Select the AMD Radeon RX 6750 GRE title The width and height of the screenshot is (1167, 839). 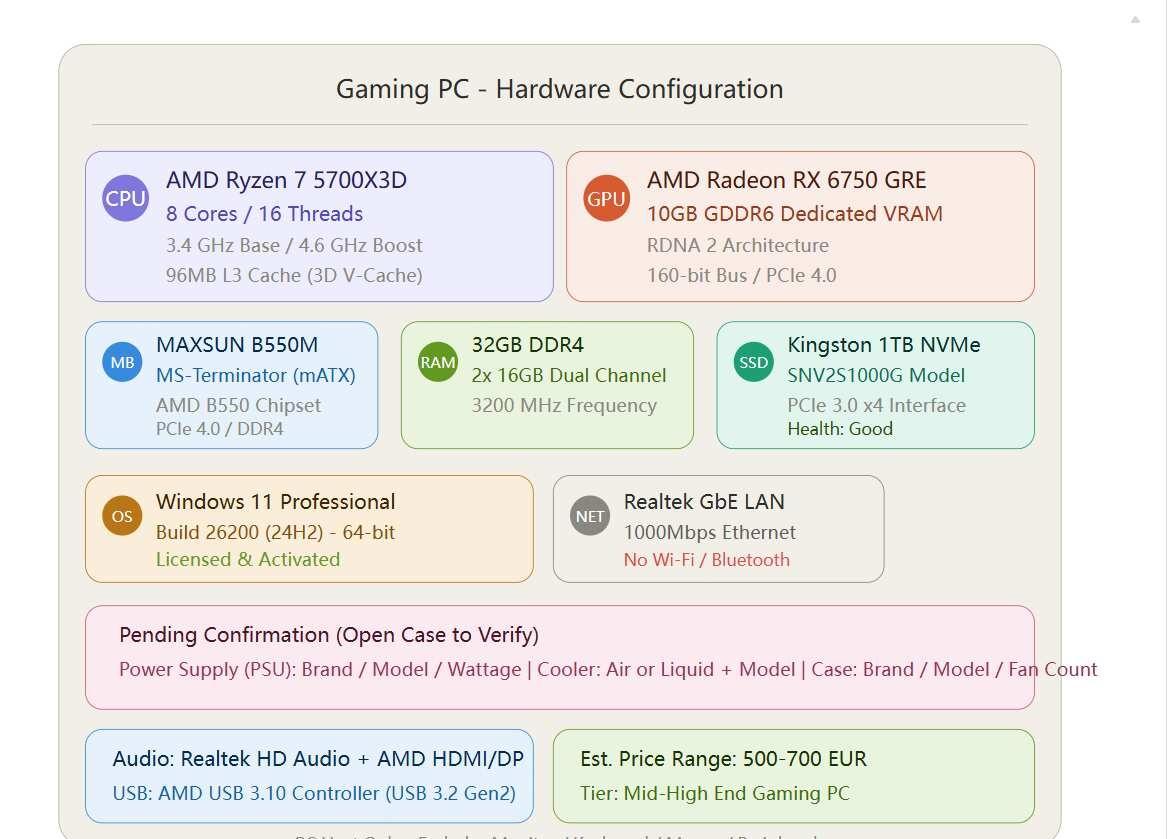787,180
